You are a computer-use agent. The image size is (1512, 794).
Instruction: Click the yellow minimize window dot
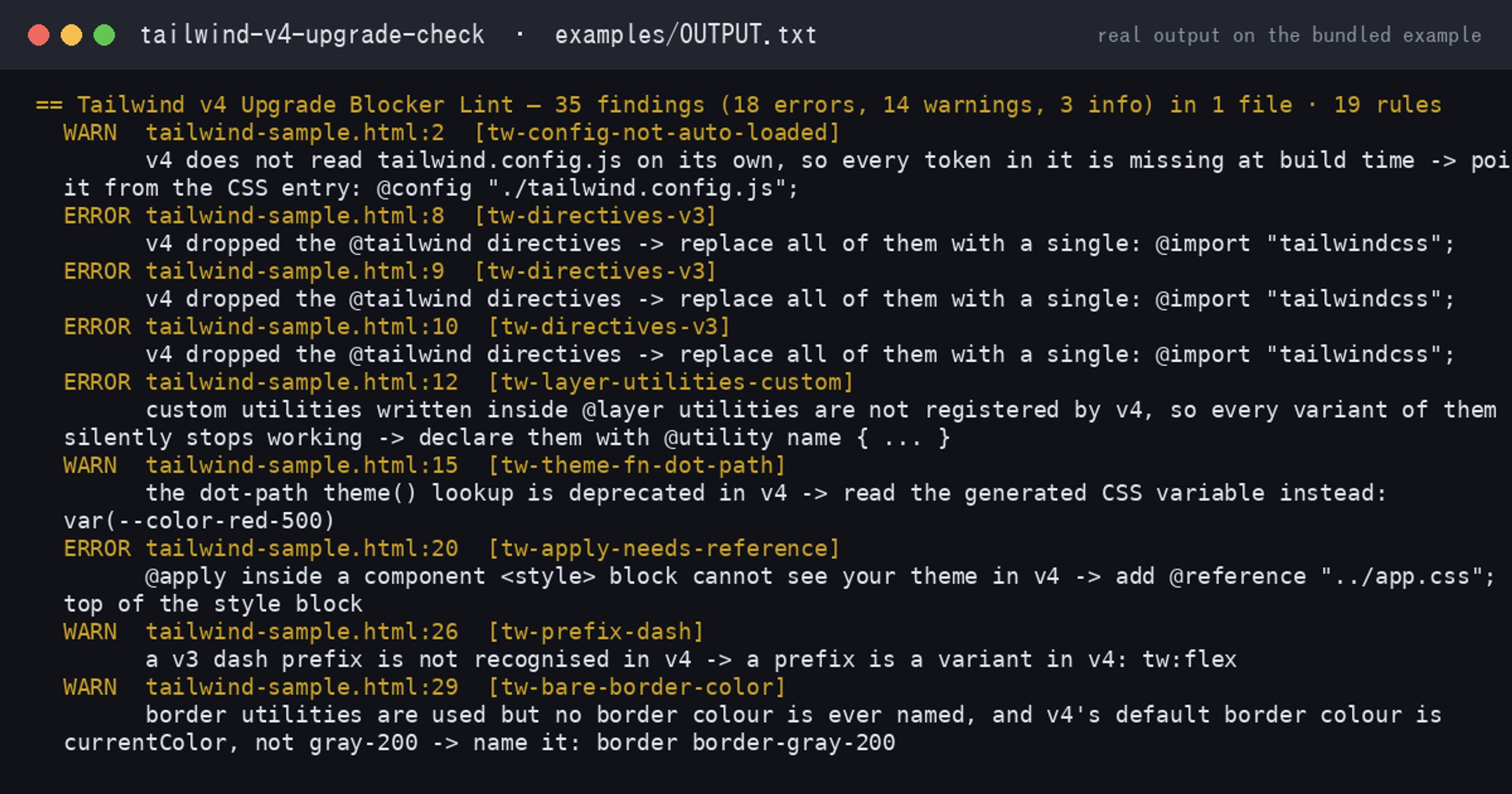tap(71, 35)
